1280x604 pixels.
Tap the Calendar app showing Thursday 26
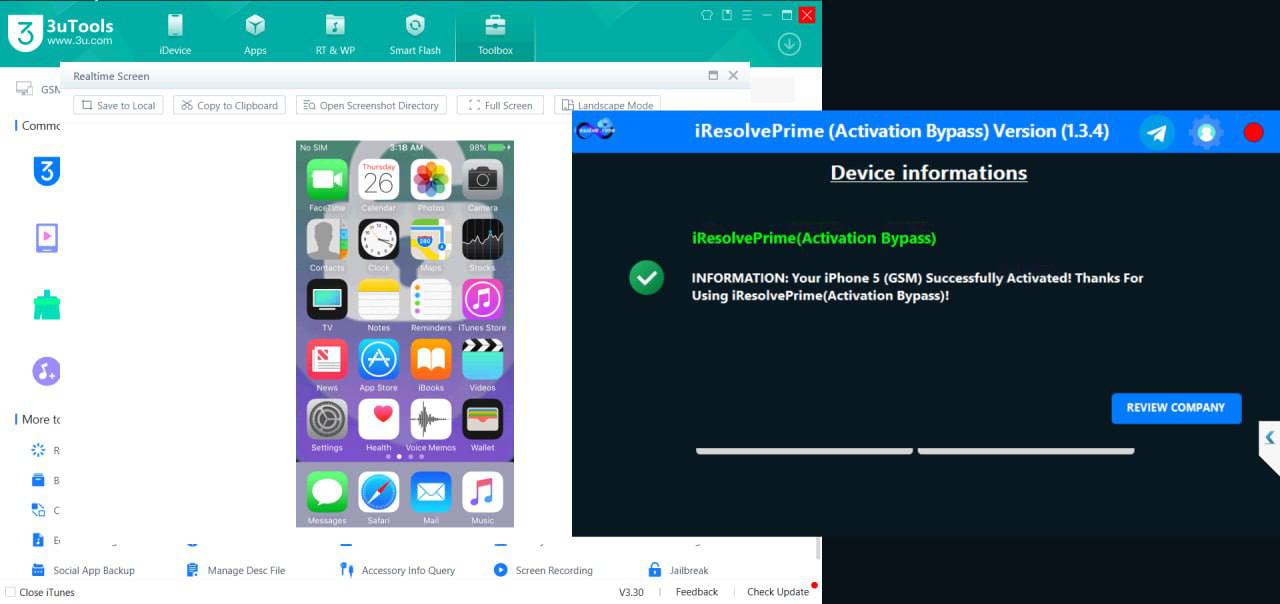(379, 180)
